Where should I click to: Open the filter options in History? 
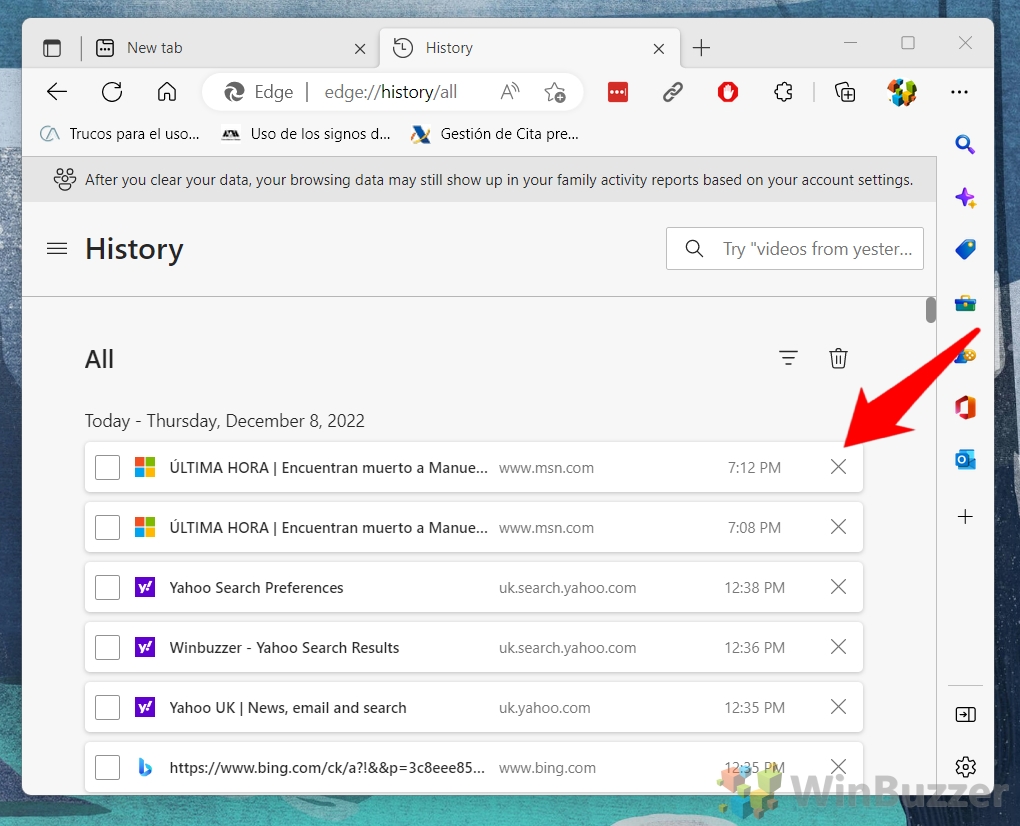click(x=788, y=358)
